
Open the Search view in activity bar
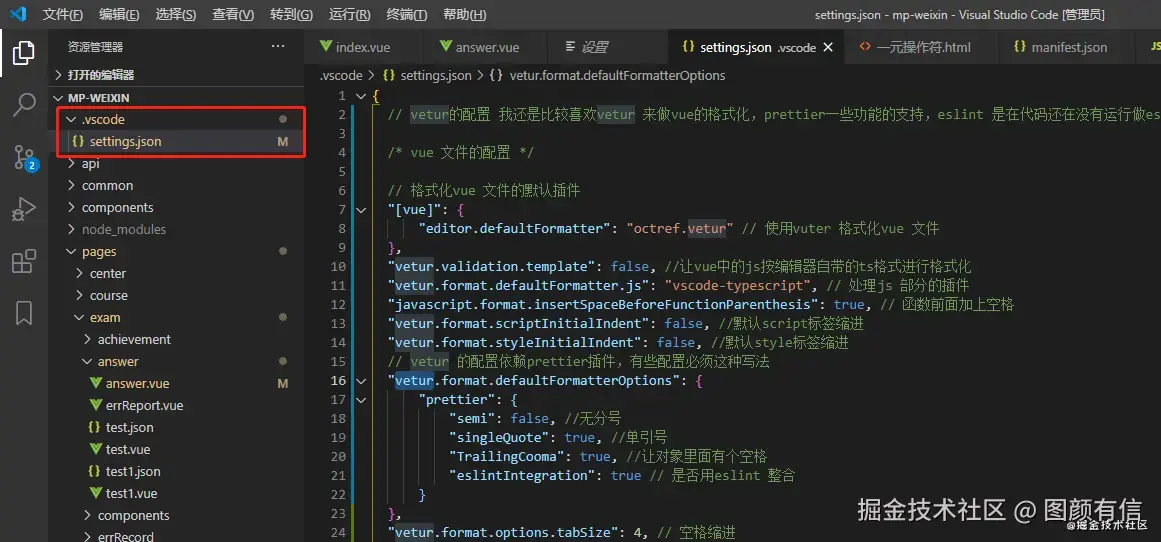[x=24, y=105]
